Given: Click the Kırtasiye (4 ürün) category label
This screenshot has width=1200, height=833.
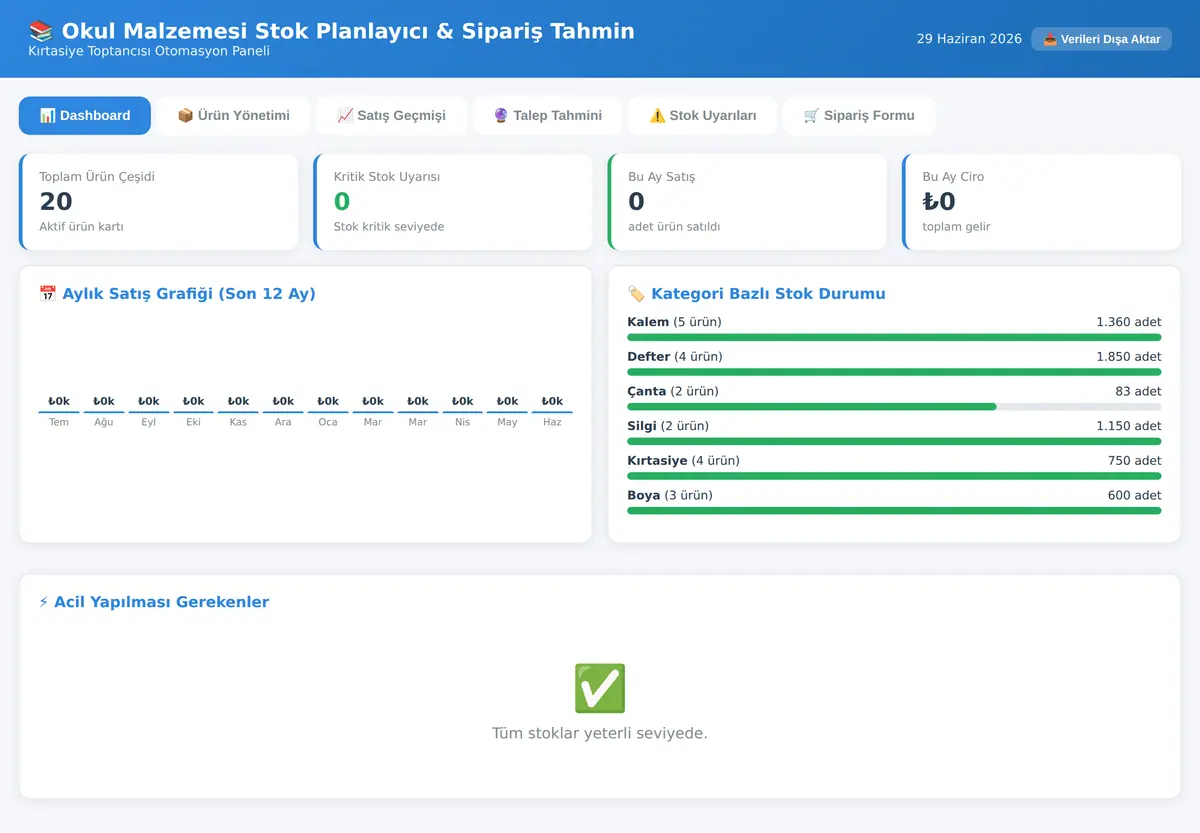Looking at the screenshot, I should tap(684, 461).
